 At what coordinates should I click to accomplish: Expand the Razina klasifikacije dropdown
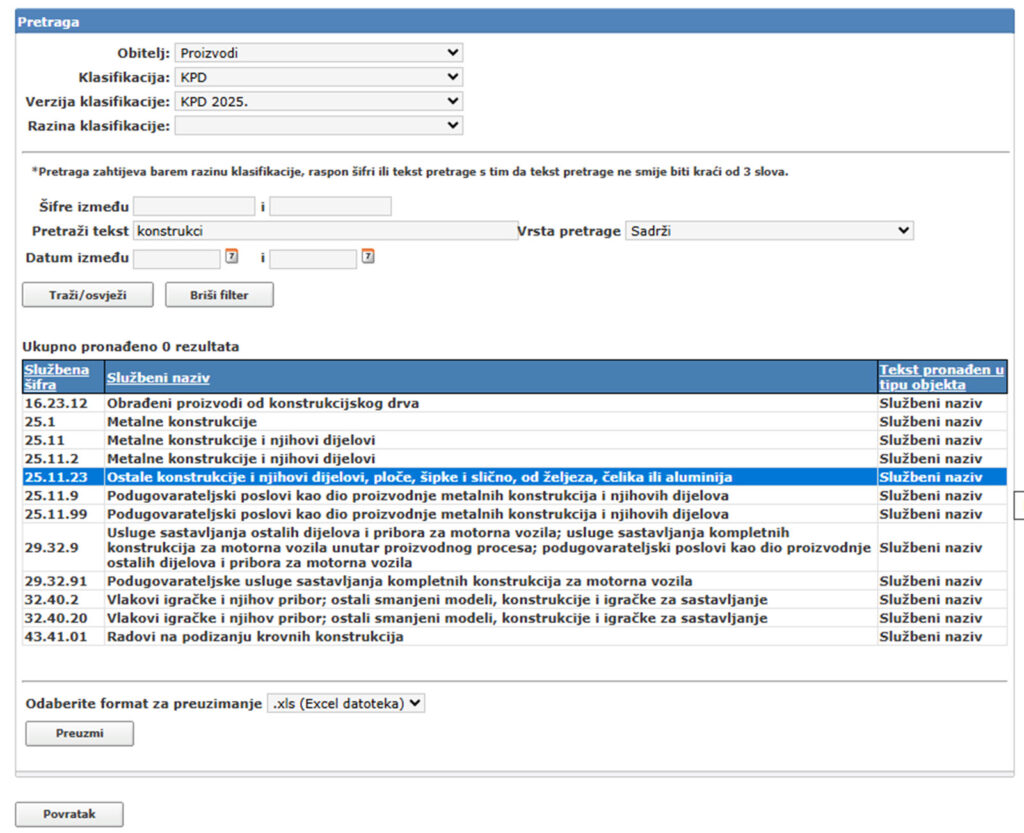(318, 125)
